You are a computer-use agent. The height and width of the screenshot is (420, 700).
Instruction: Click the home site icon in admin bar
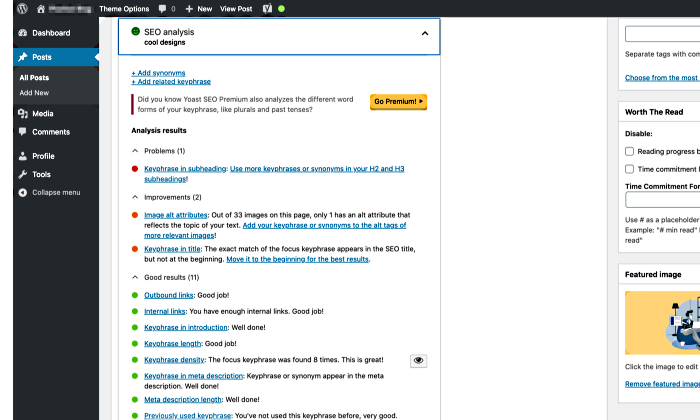[41, 8]
